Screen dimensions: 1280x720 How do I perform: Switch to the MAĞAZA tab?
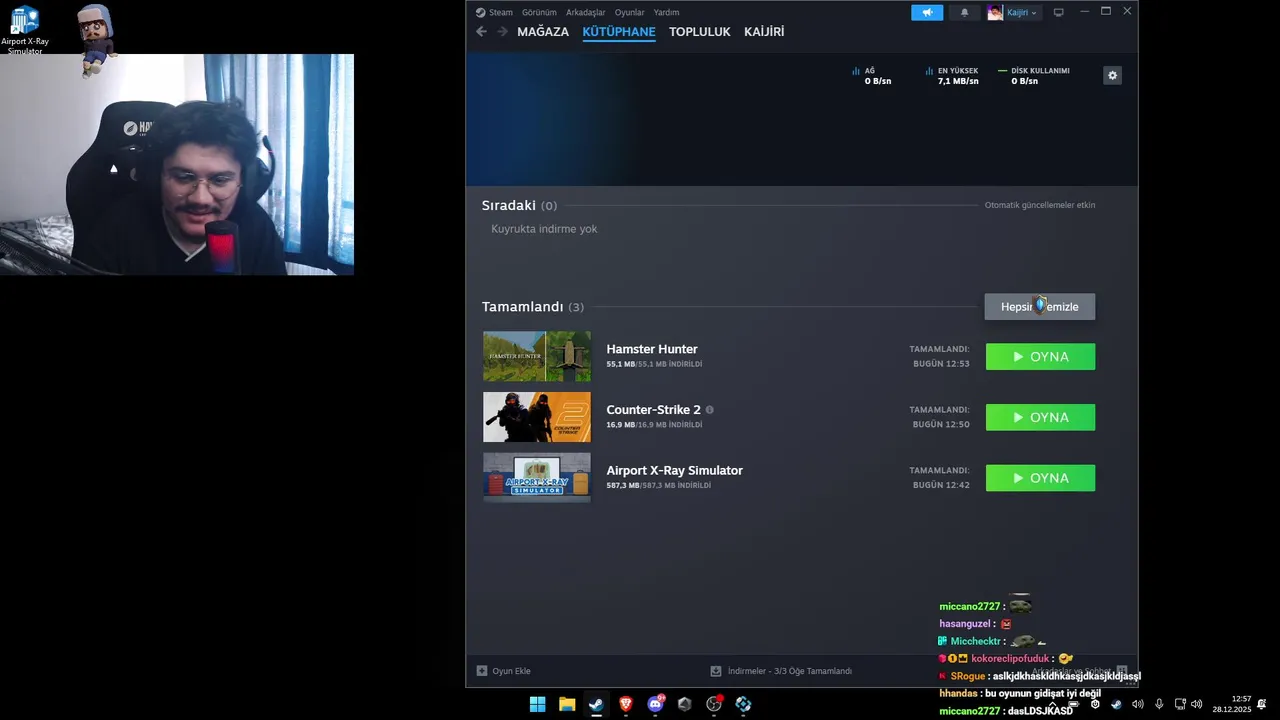[x=543, y=32]
